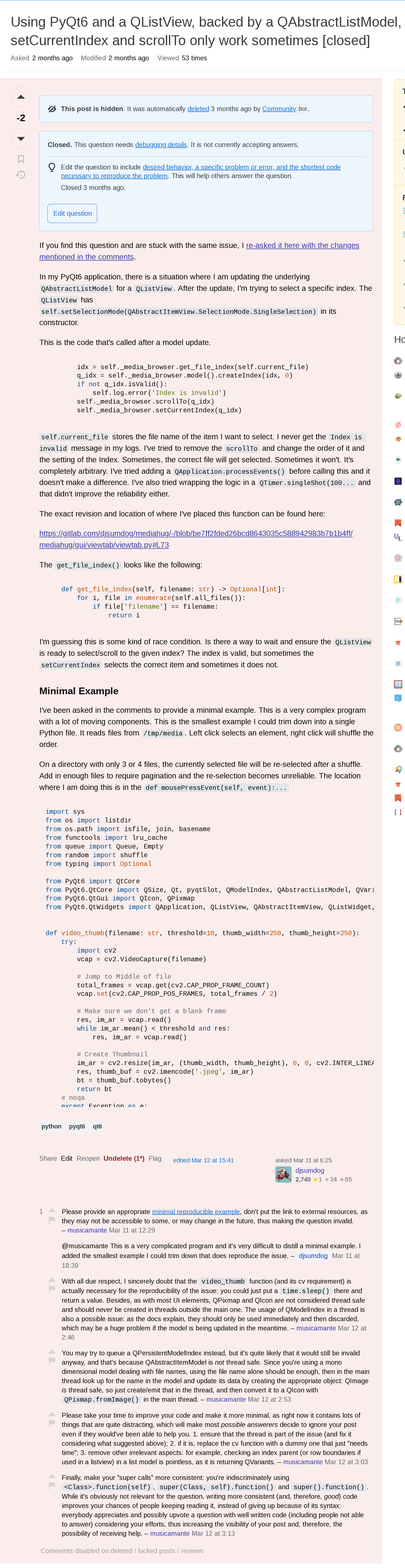This screenshot has height=1568, width=405.
Task: Open the post activity history icon
Action: pos(21,175)
